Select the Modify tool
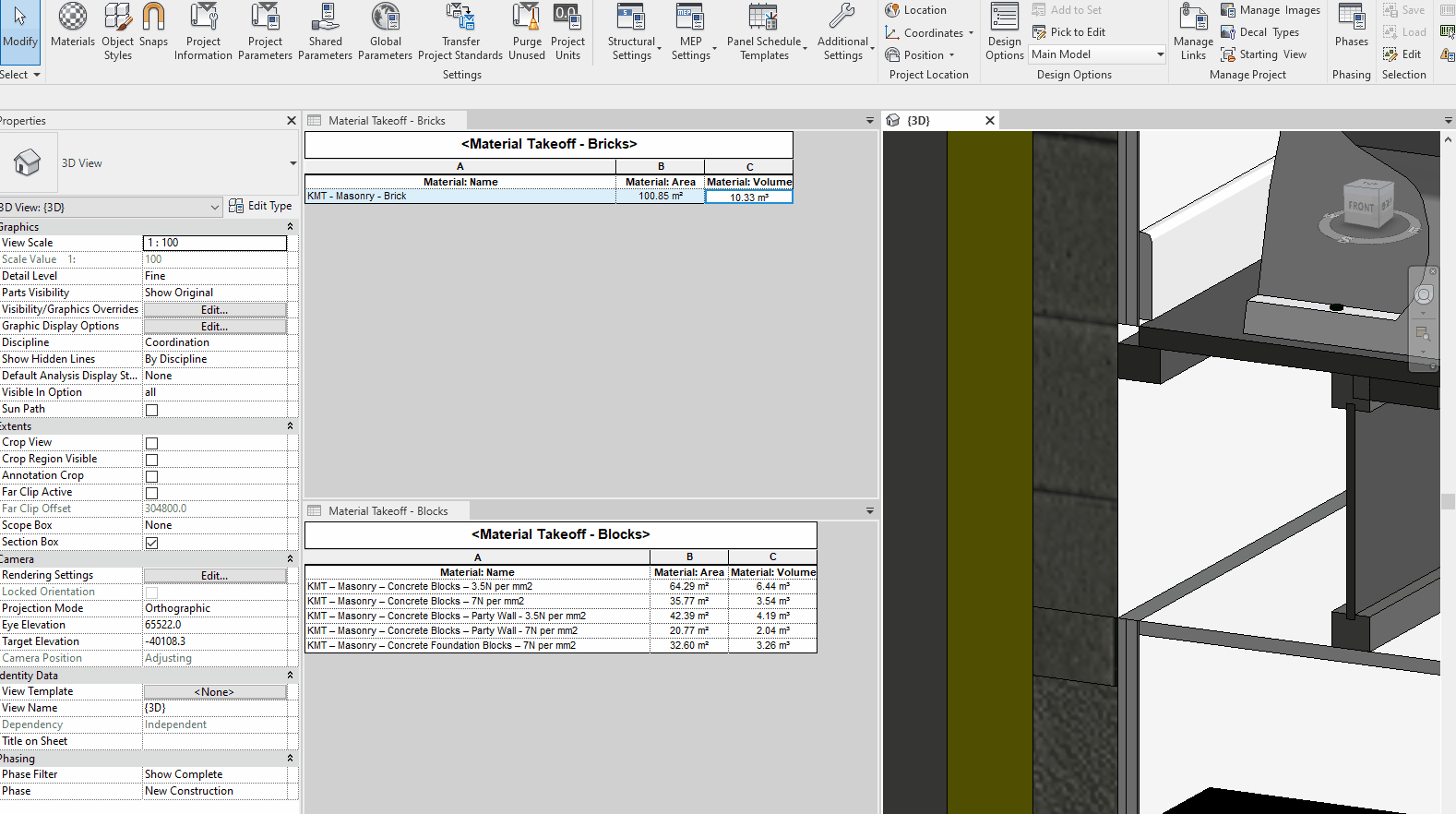 [19, 31]
